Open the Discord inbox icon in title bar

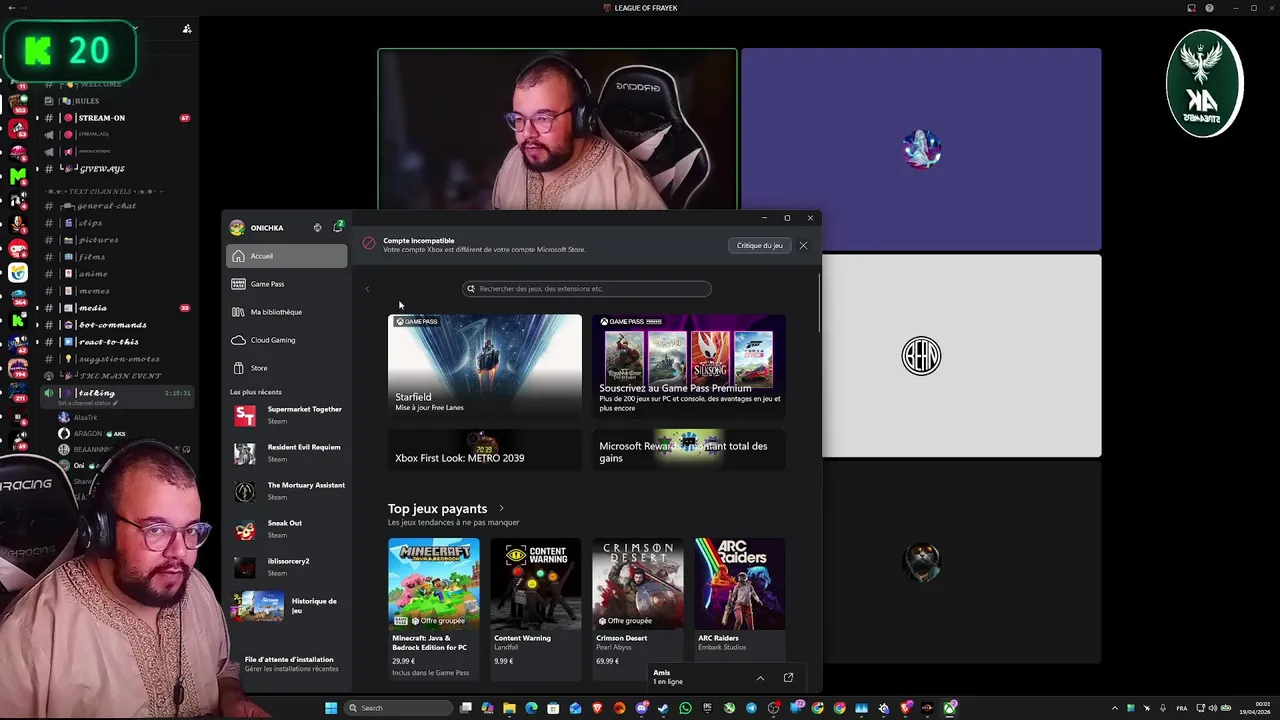click(x=1191, y=8)
